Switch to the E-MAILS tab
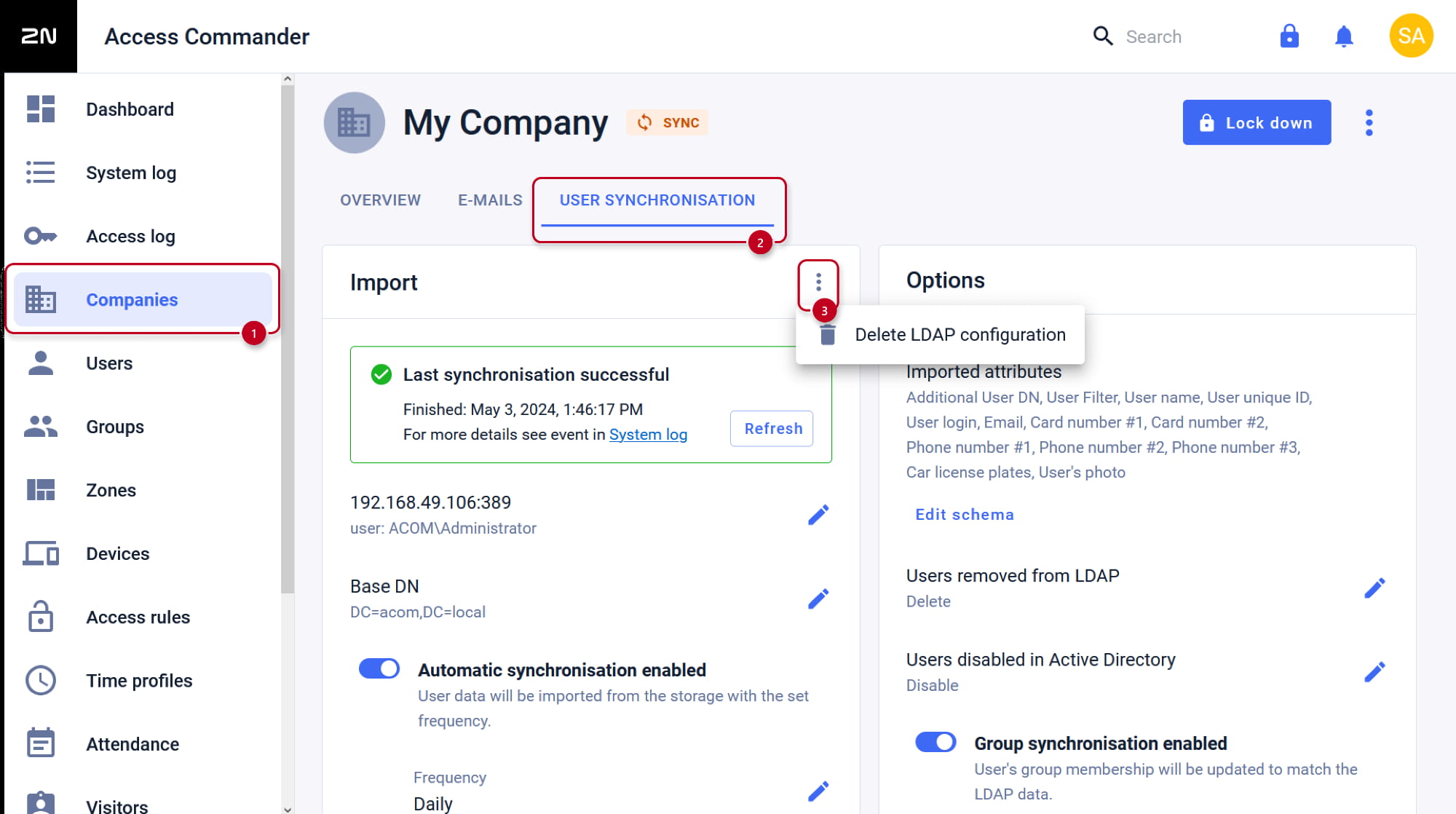Viewport: 1456px width, 814px height. click(x=490, y=200)
